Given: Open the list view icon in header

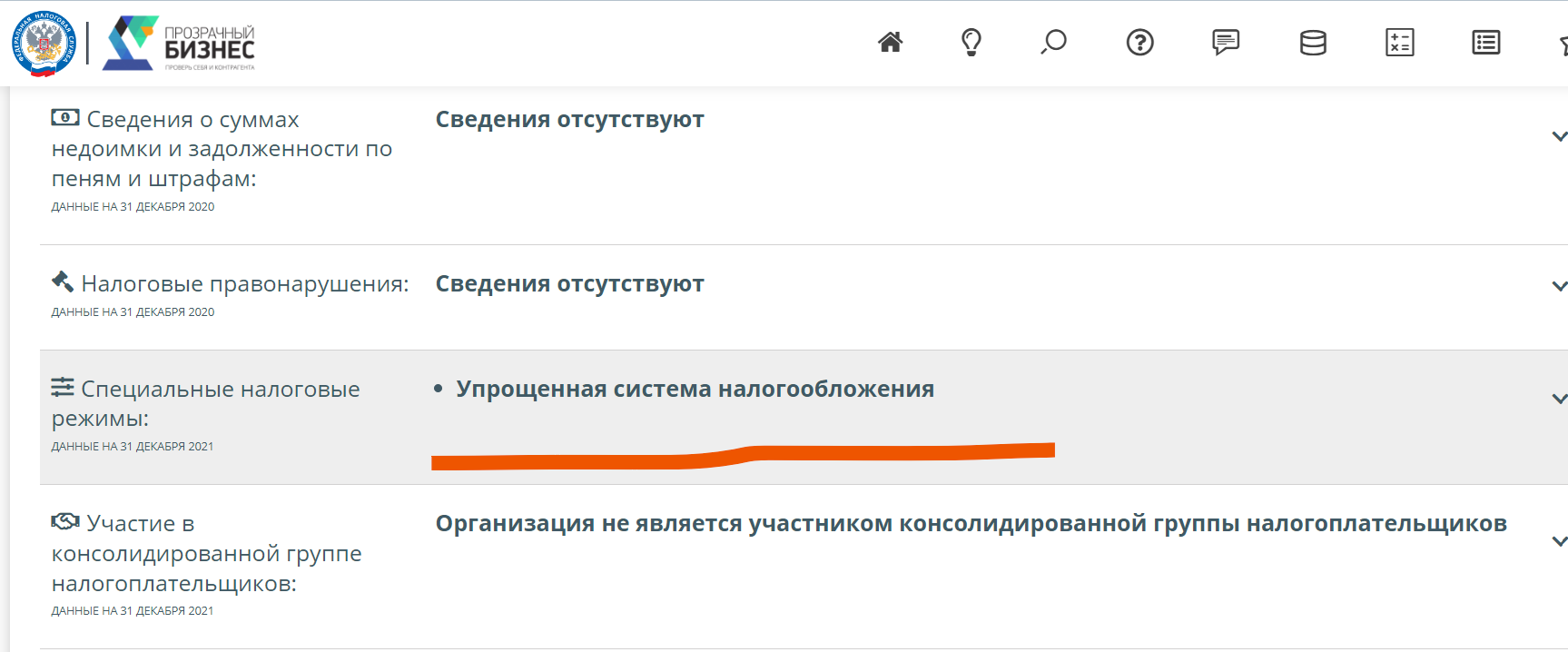Looking at the screenshot, I should point(1485,42).
